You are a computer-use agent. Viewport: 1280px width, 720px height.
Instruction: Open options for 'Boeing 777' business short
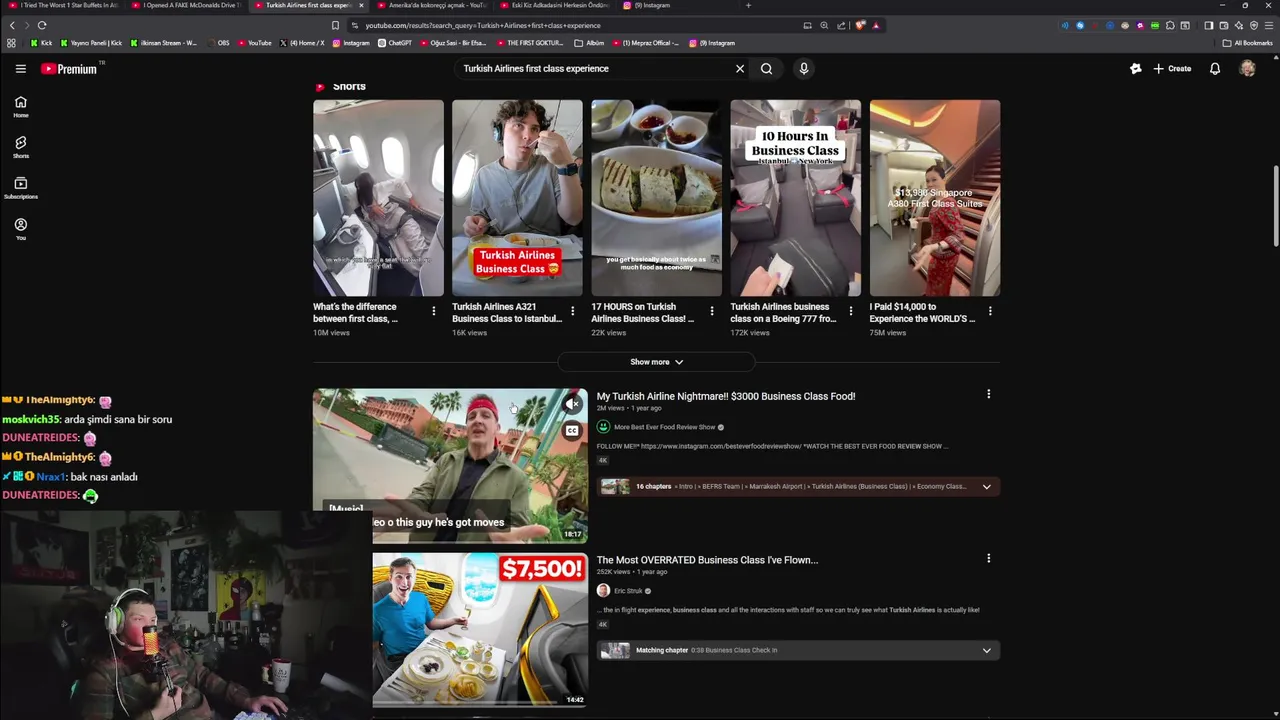850,311
